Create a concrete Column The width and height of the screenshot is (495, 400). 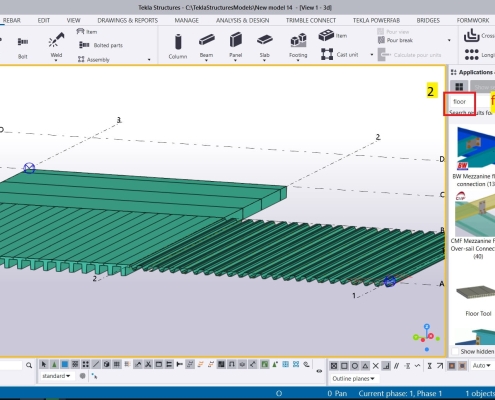point(178,46)
